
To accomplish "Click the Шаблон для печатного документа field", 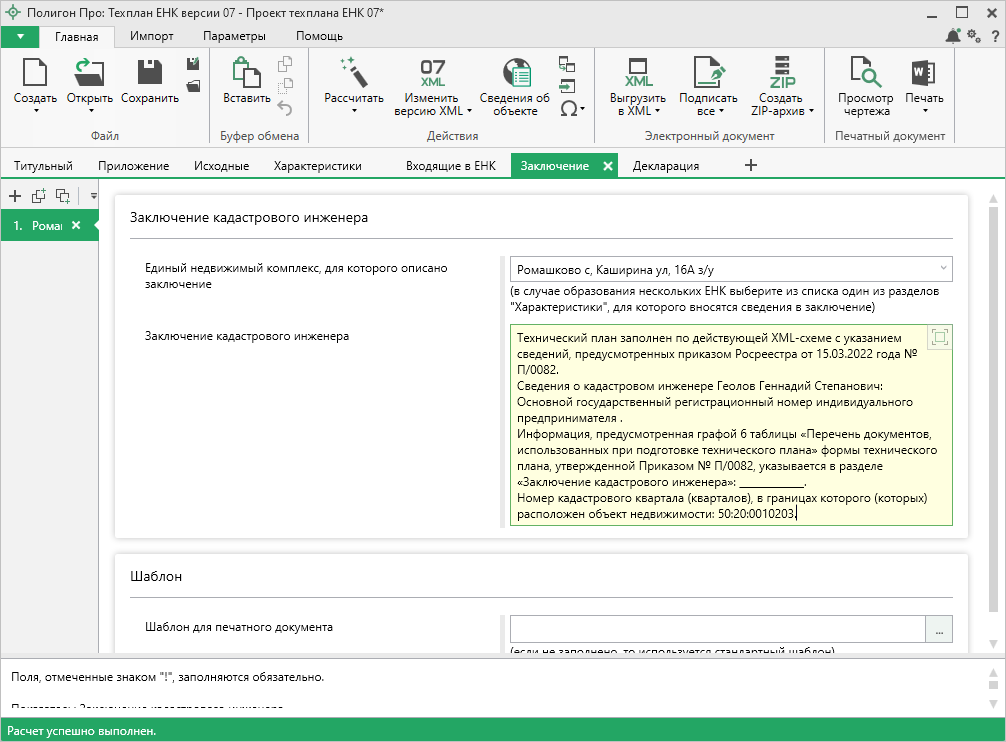I will pyautogui.click(x=717, y=629).
